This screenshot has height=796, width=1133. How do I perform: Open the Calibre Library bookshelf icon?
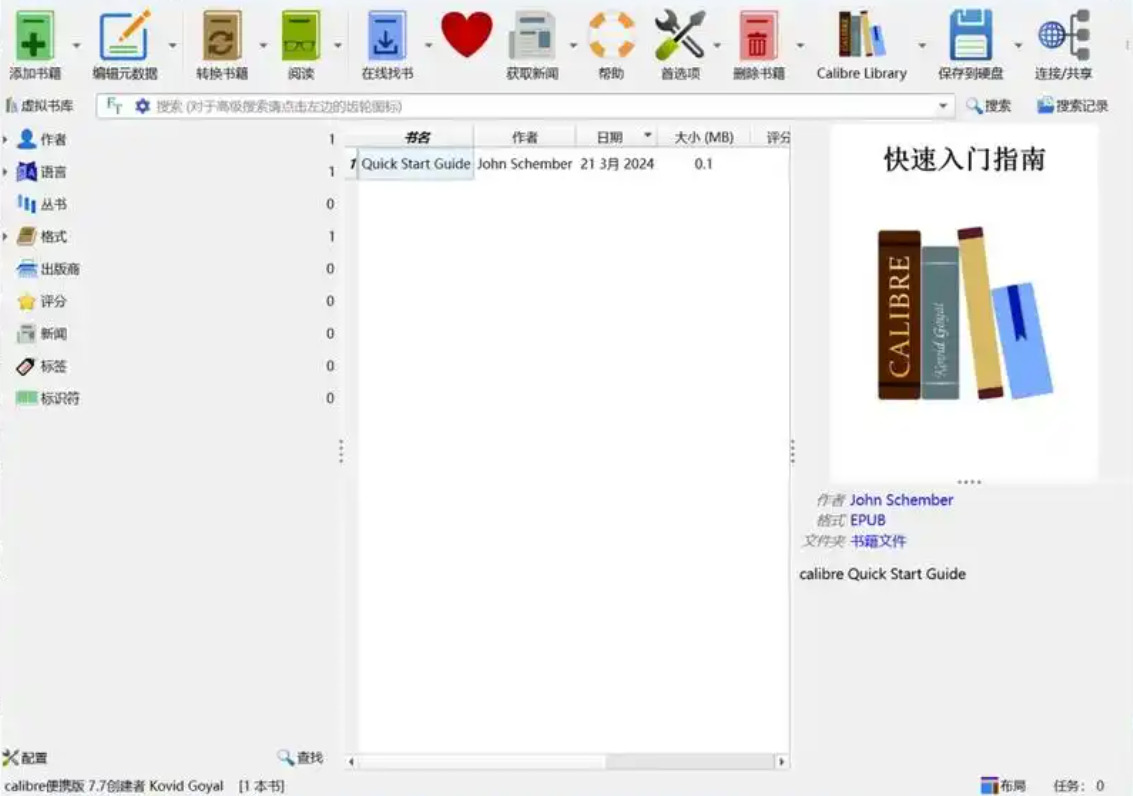click(861, 35)
